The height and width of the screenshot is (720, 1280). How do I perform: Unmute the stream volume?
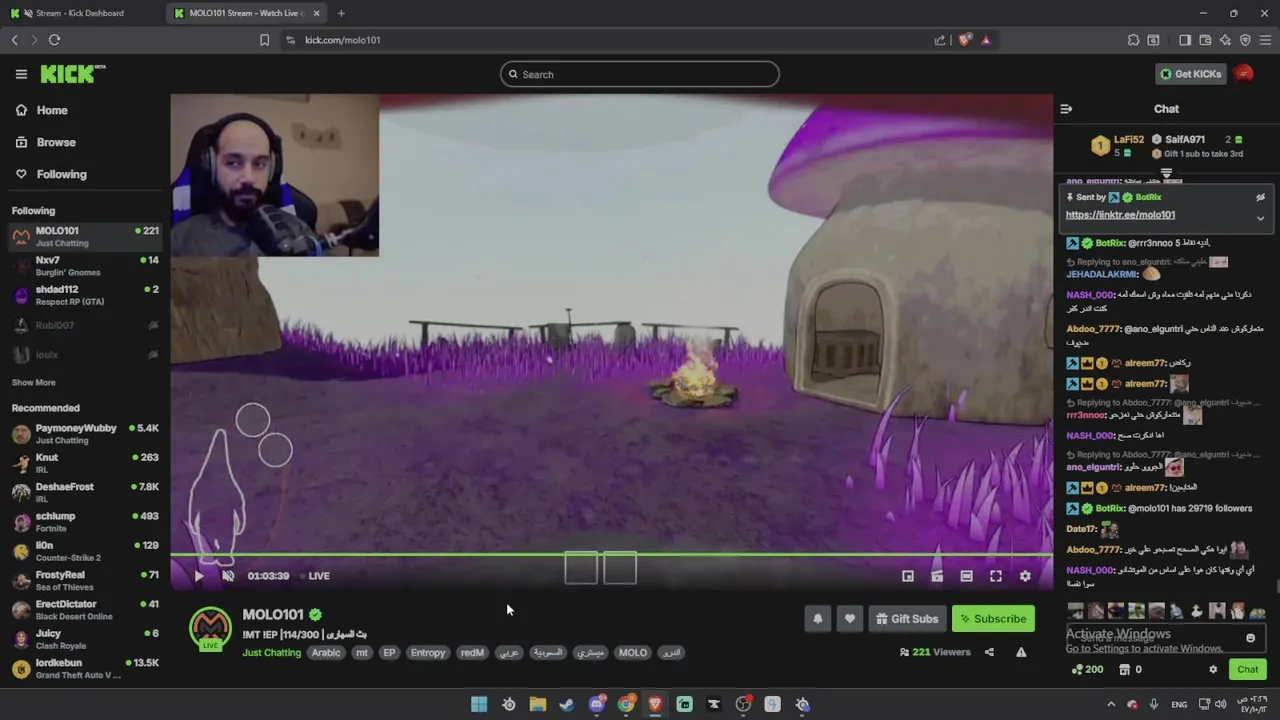tap(228, 576)
